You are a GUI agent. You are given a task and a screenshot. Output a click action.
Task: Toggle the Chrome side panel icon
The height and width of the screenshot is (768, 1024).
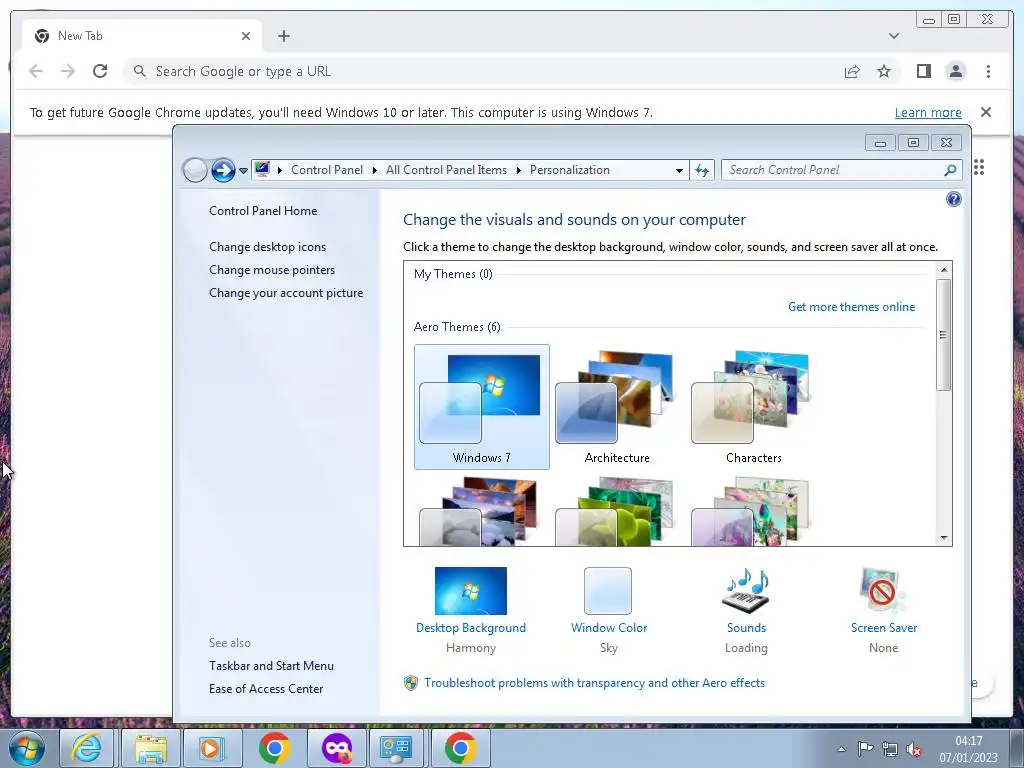pyautogui.click(x=923, y=71)
